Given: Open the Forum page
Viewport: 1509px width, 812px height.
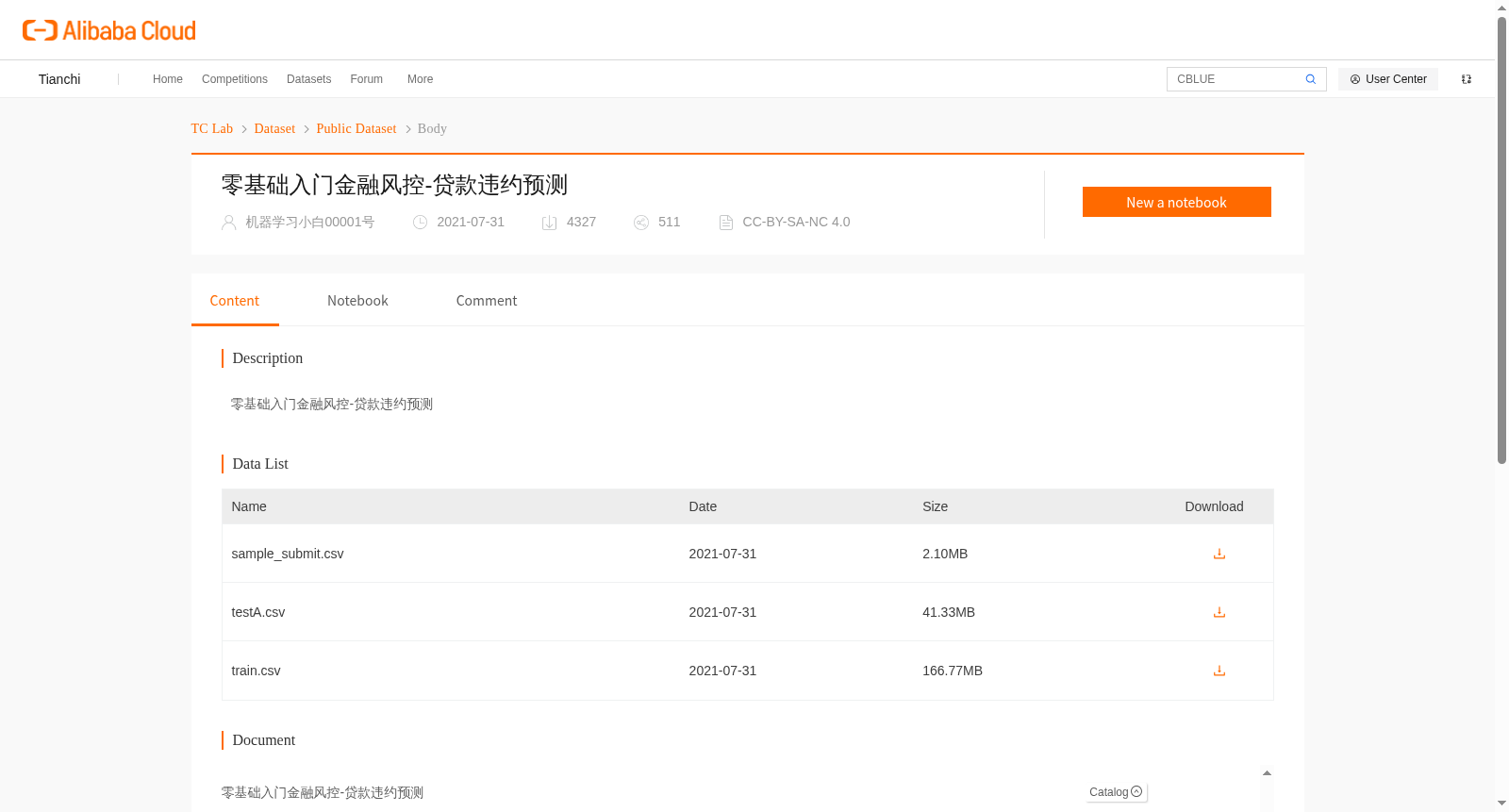Looking at the screenshot, I should point(367,79).
